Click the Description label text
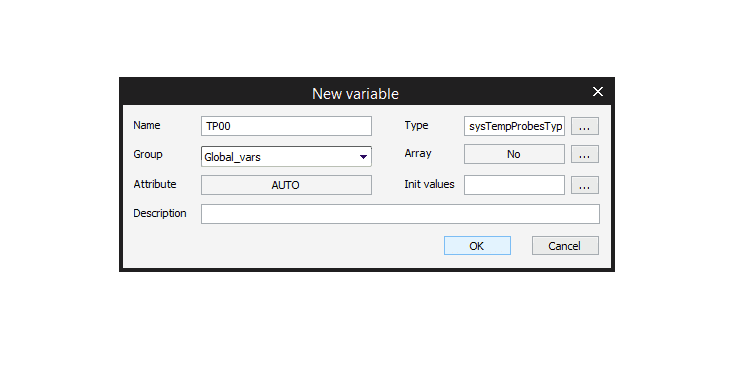Screen dimensions: 735x367 (x=160, y=214)
